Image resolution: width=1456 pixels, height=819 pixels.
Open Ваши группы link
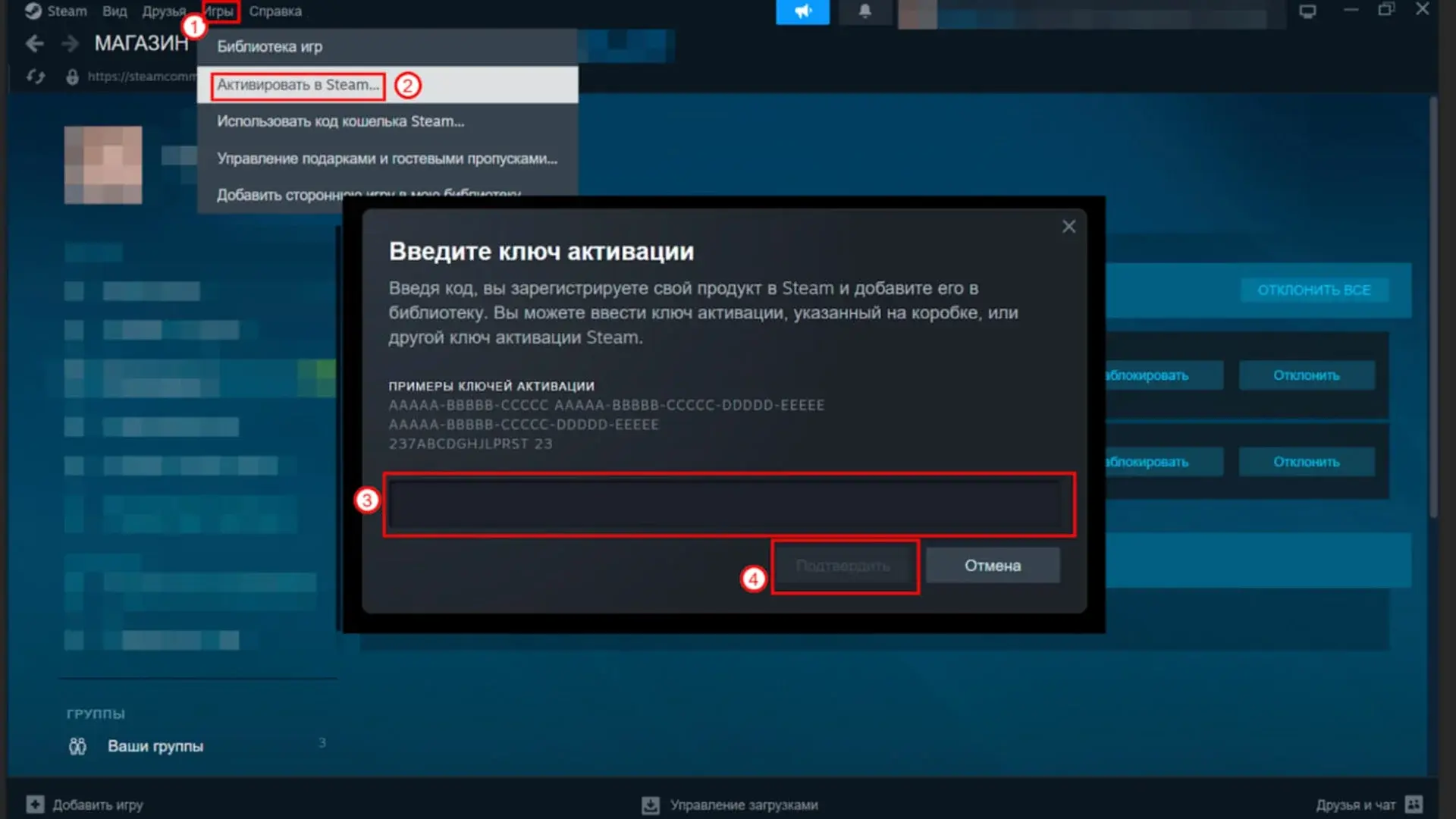(x=155, y=746)
